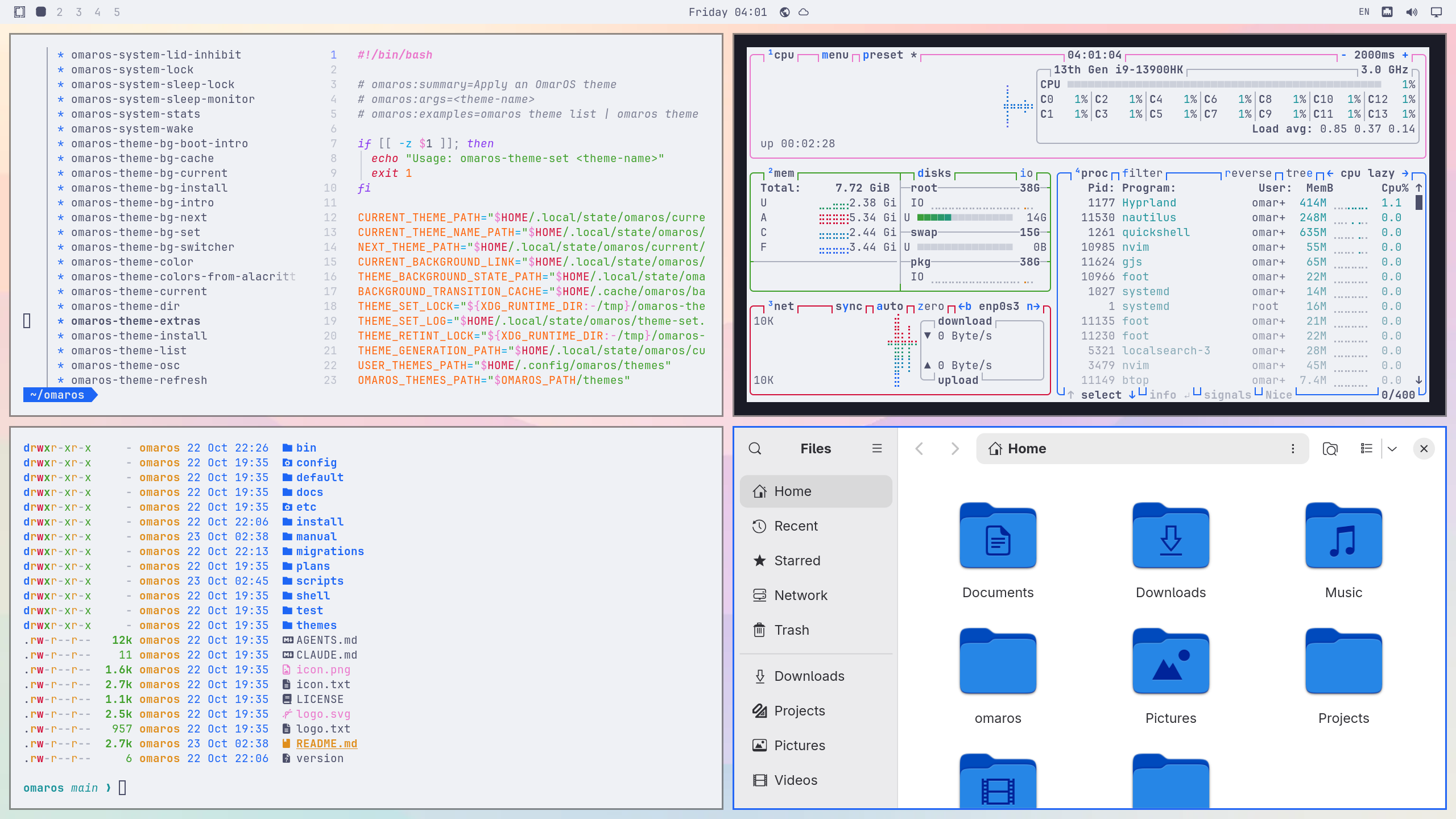The width and height of the screenshot is (1456, 819).
Task: Open the btop menu item
Action: (835, 55)
